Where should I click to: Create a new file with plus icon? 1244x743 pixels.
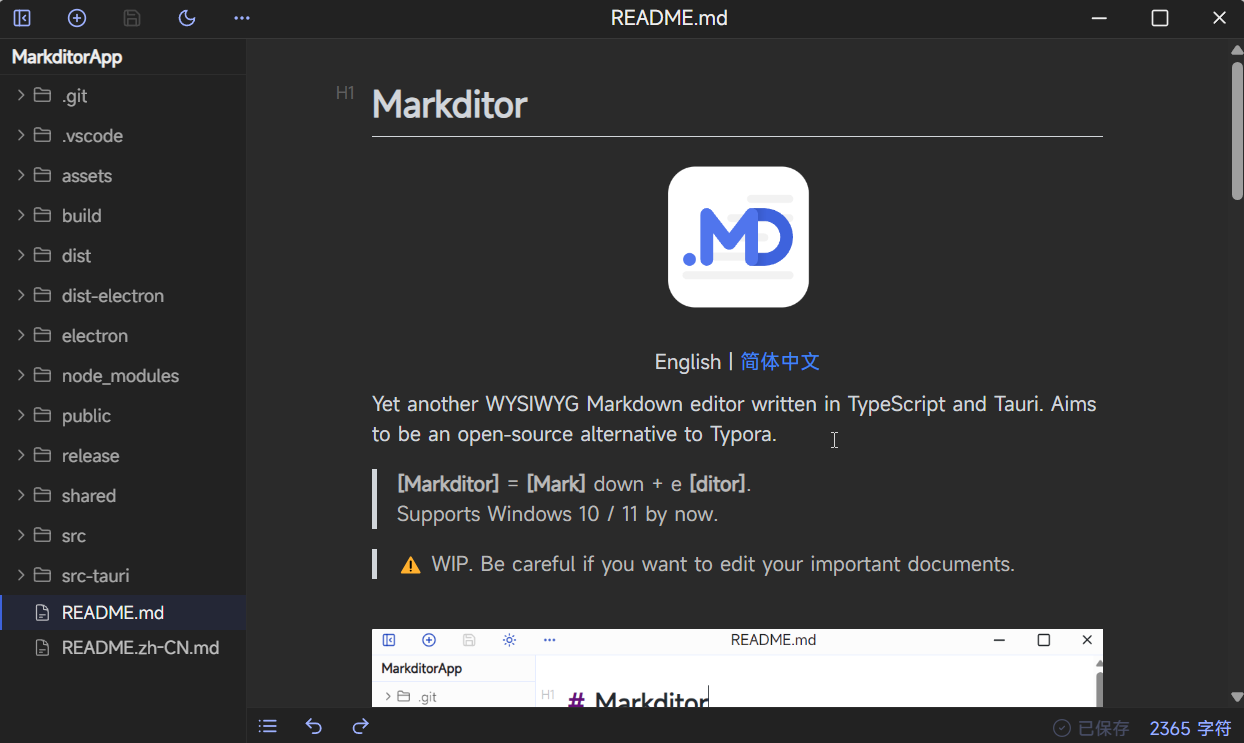coord(77,18)
